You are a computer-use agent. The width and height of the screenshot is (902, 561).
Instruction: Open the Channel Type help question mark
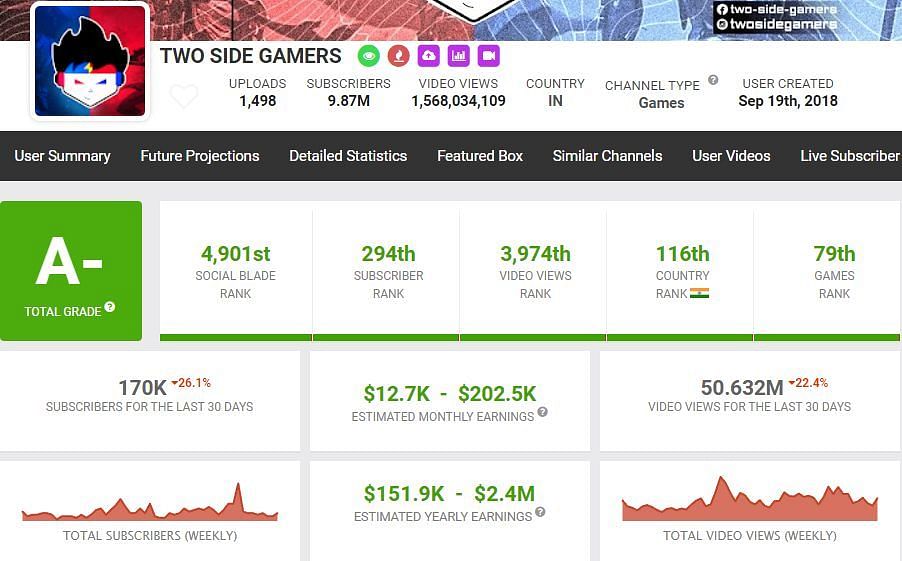[x=713, y=80]
